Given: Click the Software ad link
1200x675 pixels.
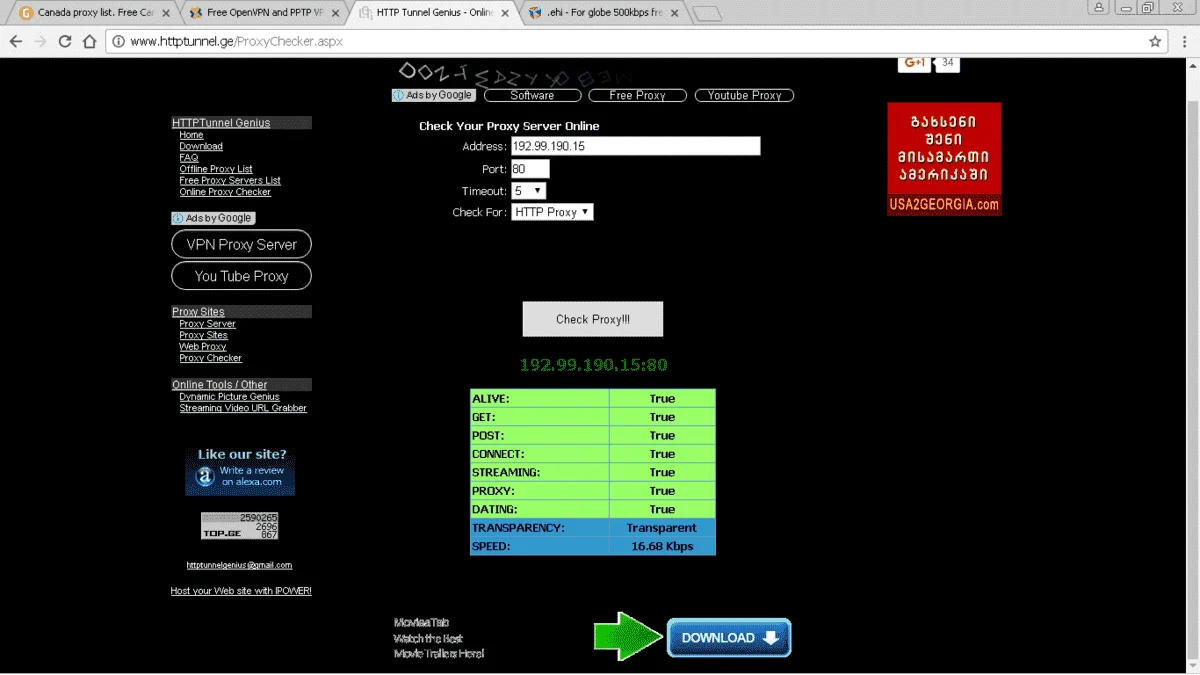Looking at the screenshot, I should (x=532, y=95).
